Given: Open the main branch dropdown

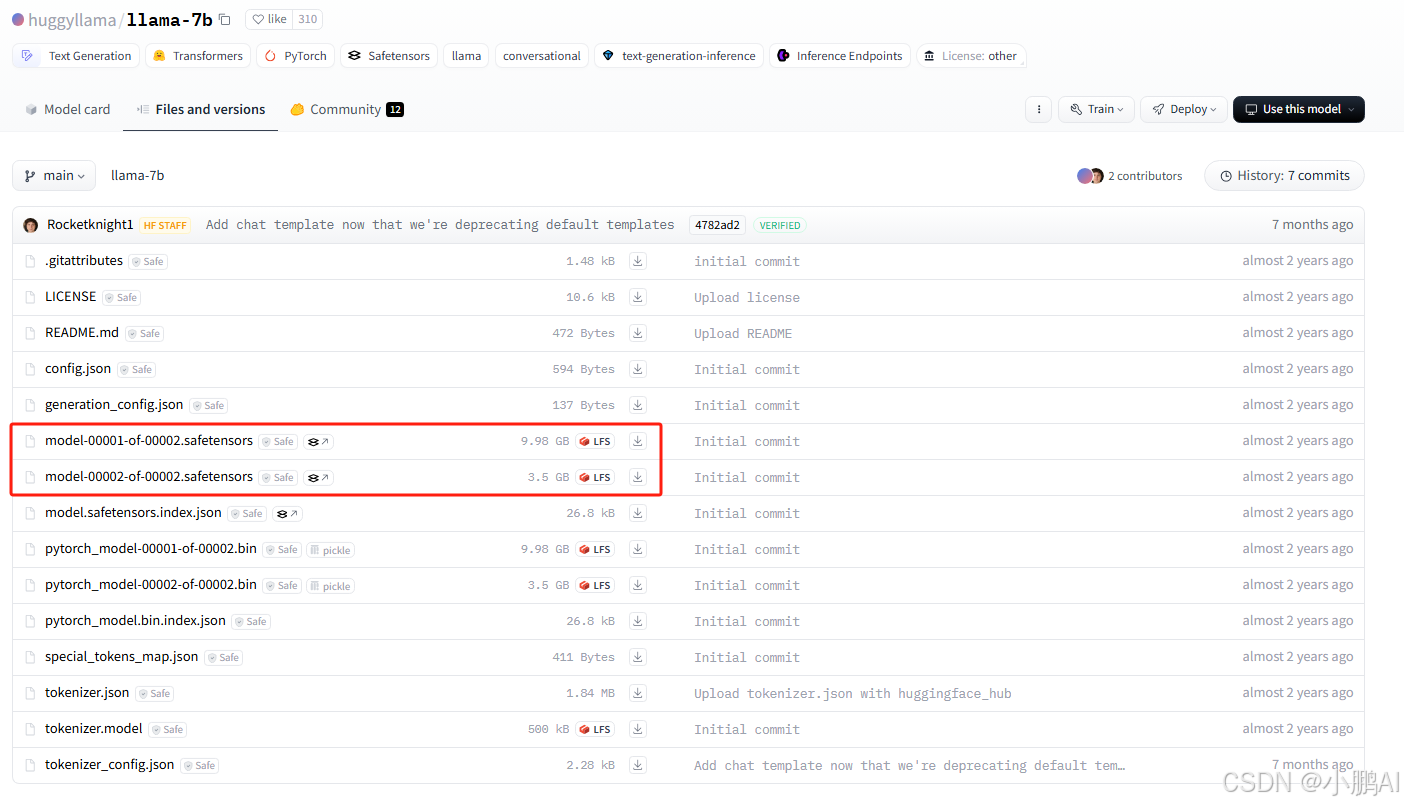Looking at the screenshot, I should click(x=54, y=175).
